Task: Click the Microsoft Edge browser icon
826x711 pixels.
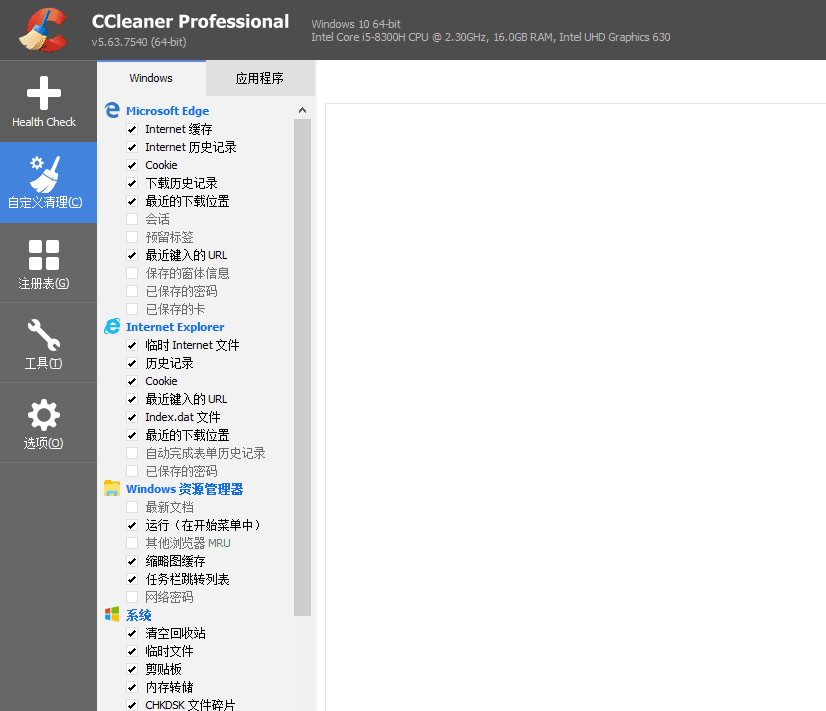Action: [x=112, y=111]
